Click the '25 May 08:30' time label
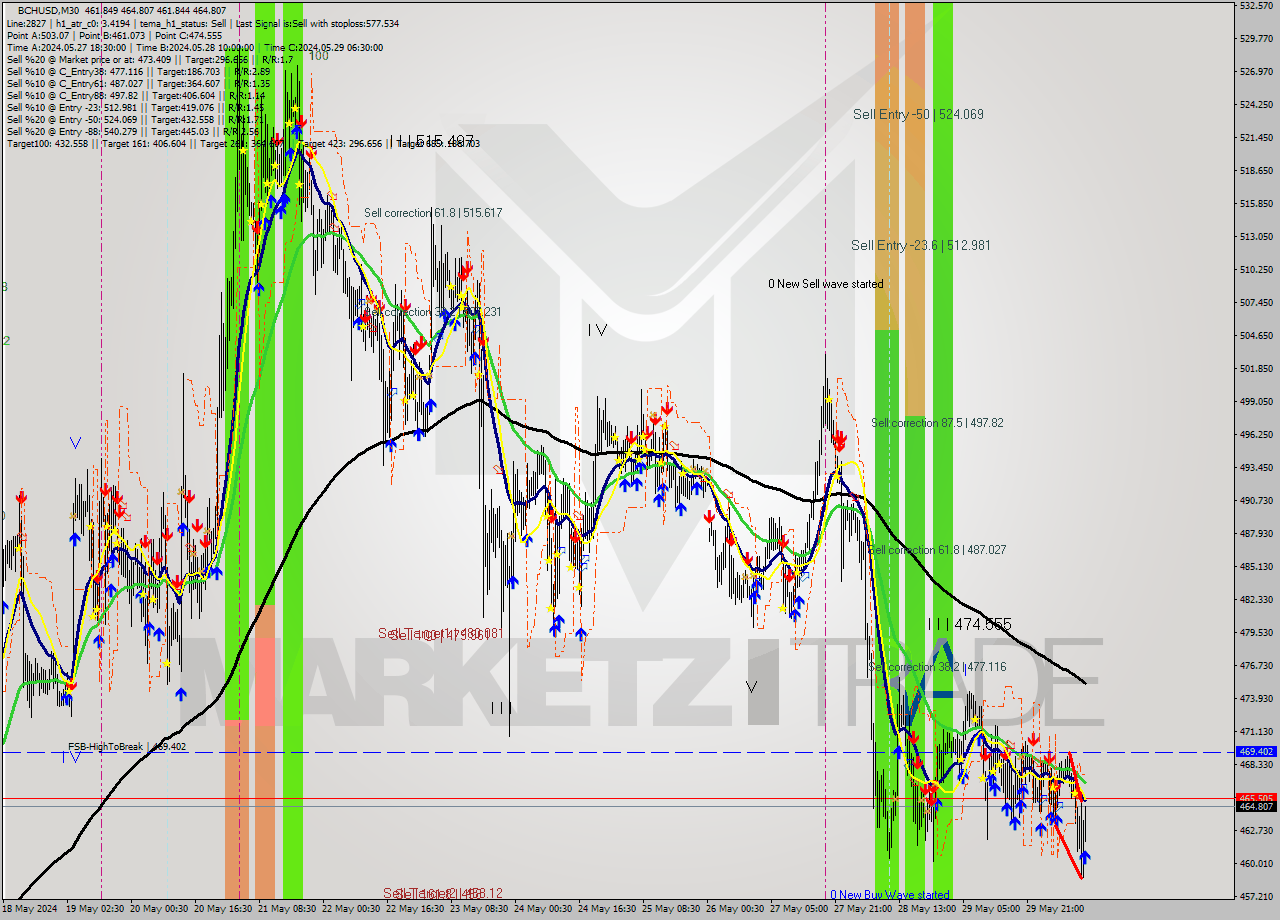 [x=670, y=909]
